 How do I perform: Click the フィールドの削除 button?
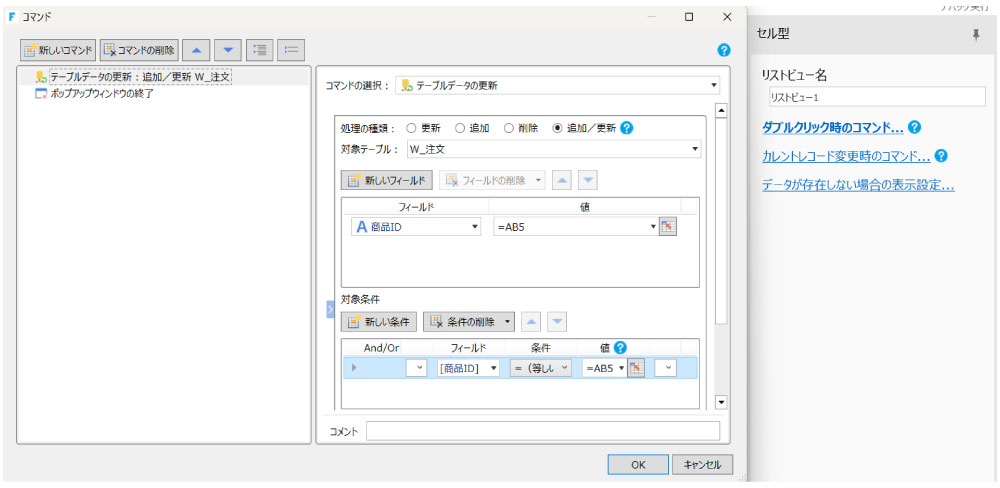point(492,181)
